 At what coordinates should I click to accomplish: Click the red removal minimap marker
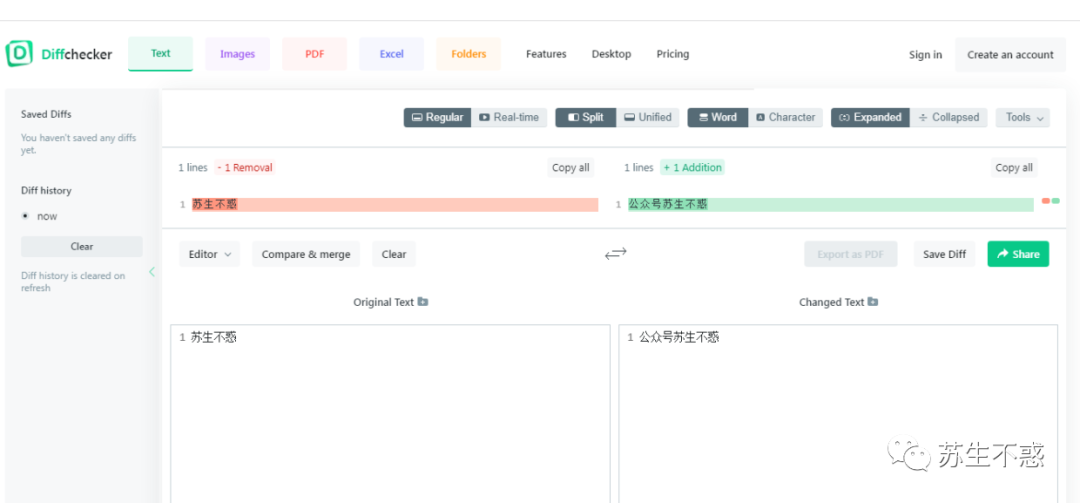tap(1046, 201)
